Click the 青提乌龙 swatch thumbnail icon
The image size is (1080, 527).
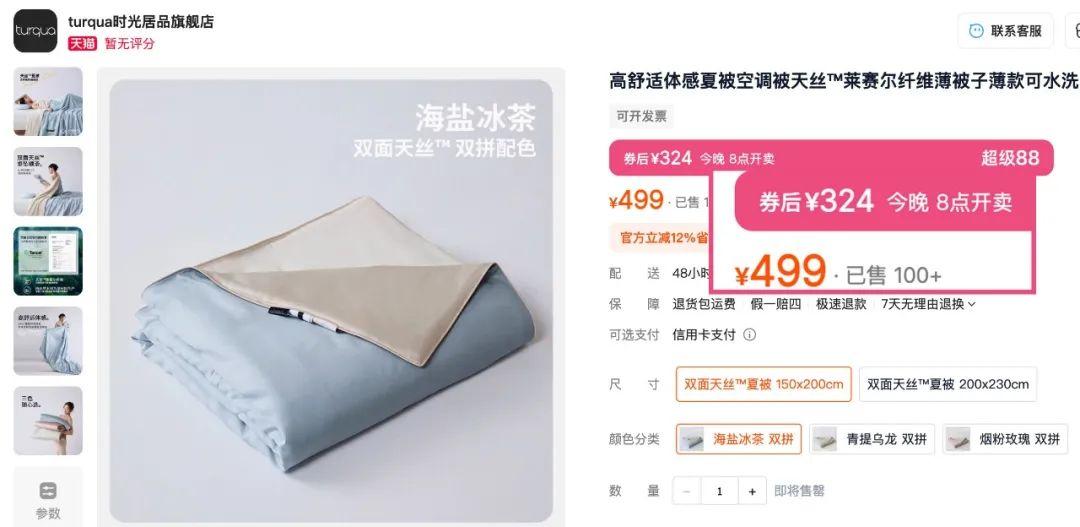coord(824,439)
